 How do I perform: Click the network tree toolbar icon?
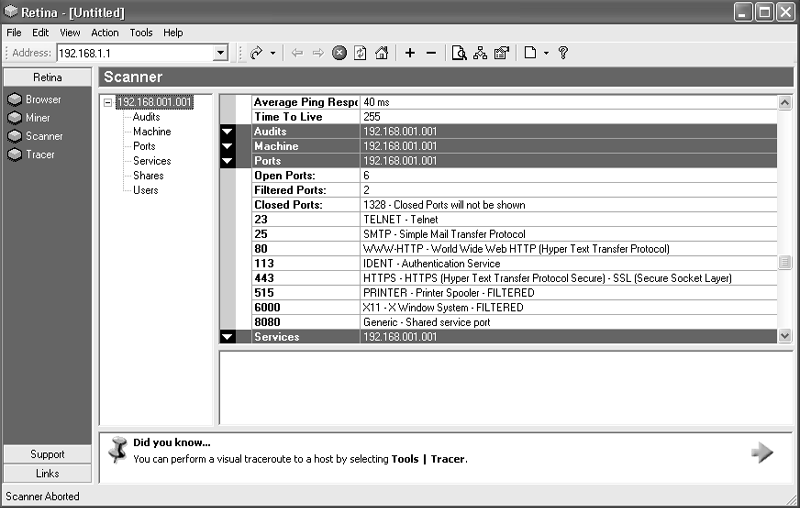pos(480,53)
